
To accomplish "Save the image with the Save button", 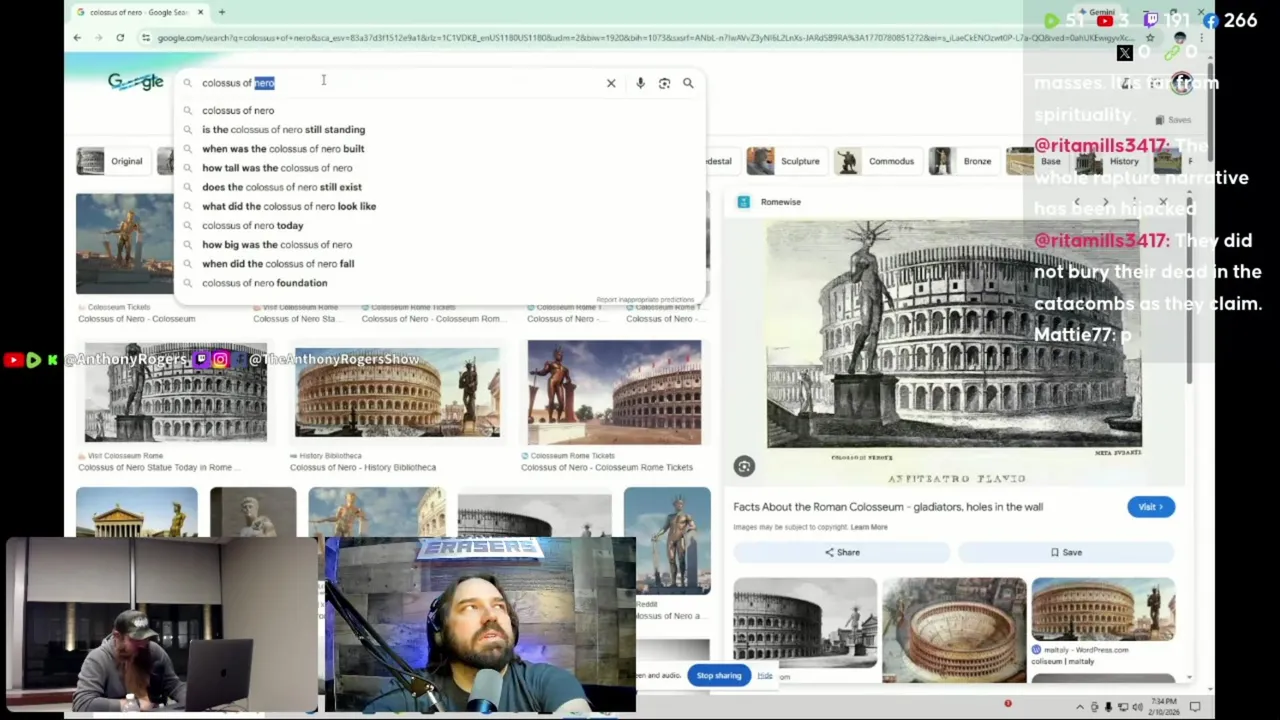I will coord(1066,552).
